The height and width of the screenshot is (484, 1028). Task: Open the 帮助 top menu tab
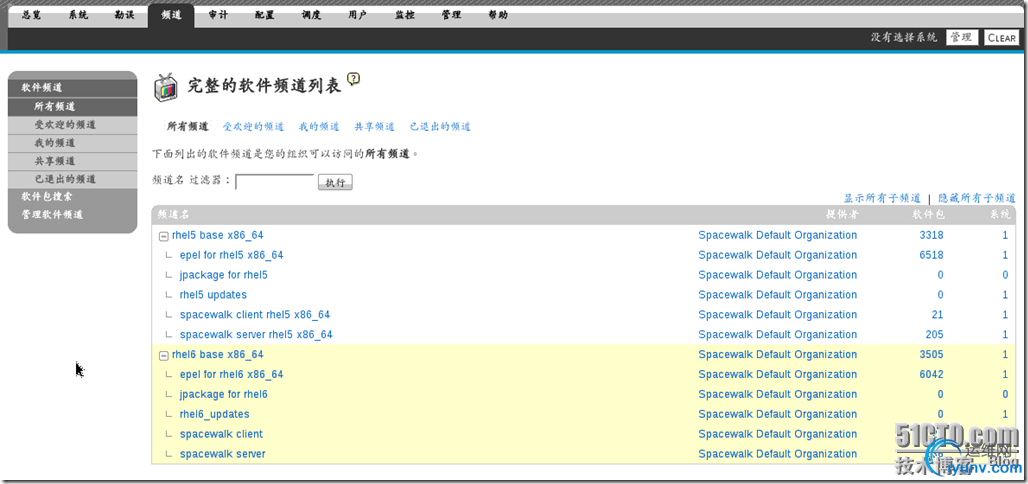pos(498,15)
